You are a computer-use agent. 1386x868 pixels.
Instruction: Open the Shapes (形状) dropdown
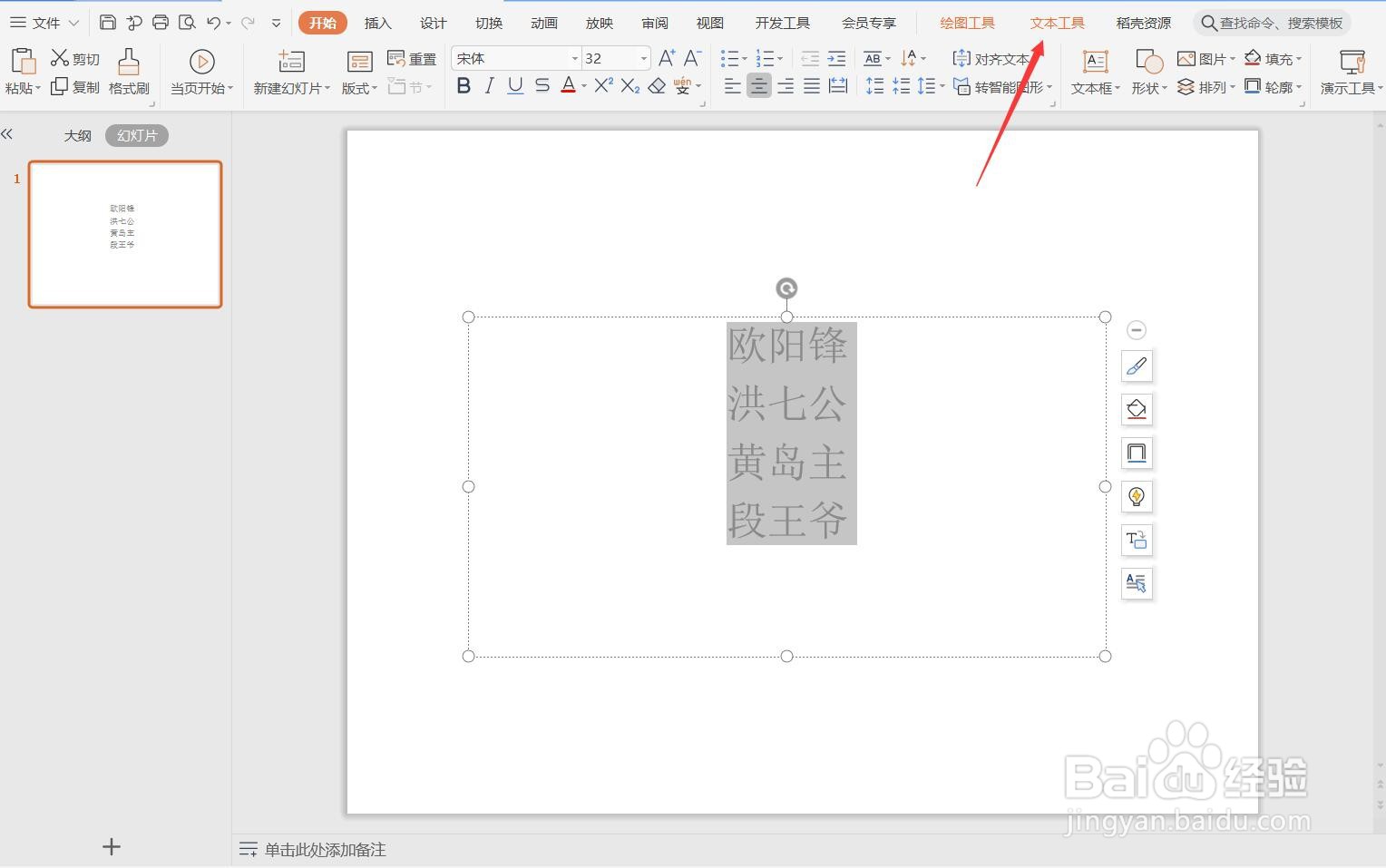[1149, 88]
